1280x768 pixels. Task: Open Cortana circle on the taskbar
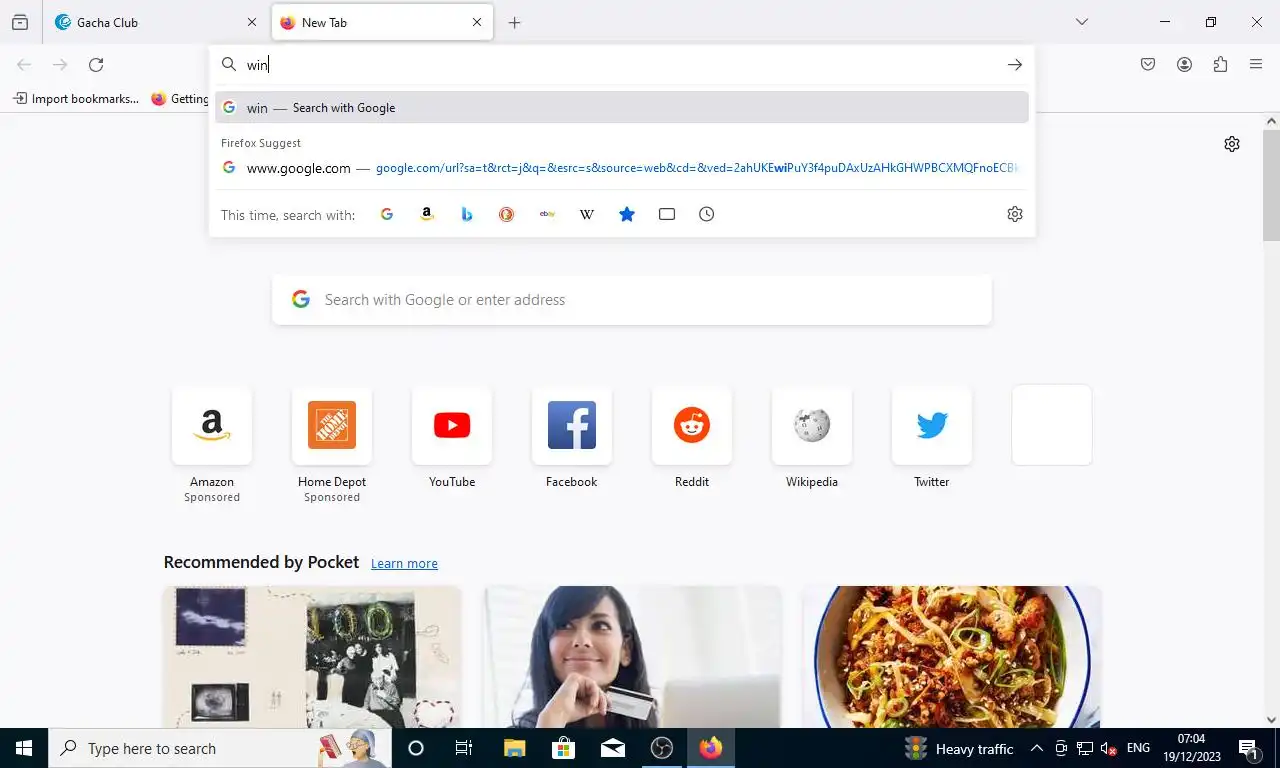pyautogui.click(x=416, y=748)
